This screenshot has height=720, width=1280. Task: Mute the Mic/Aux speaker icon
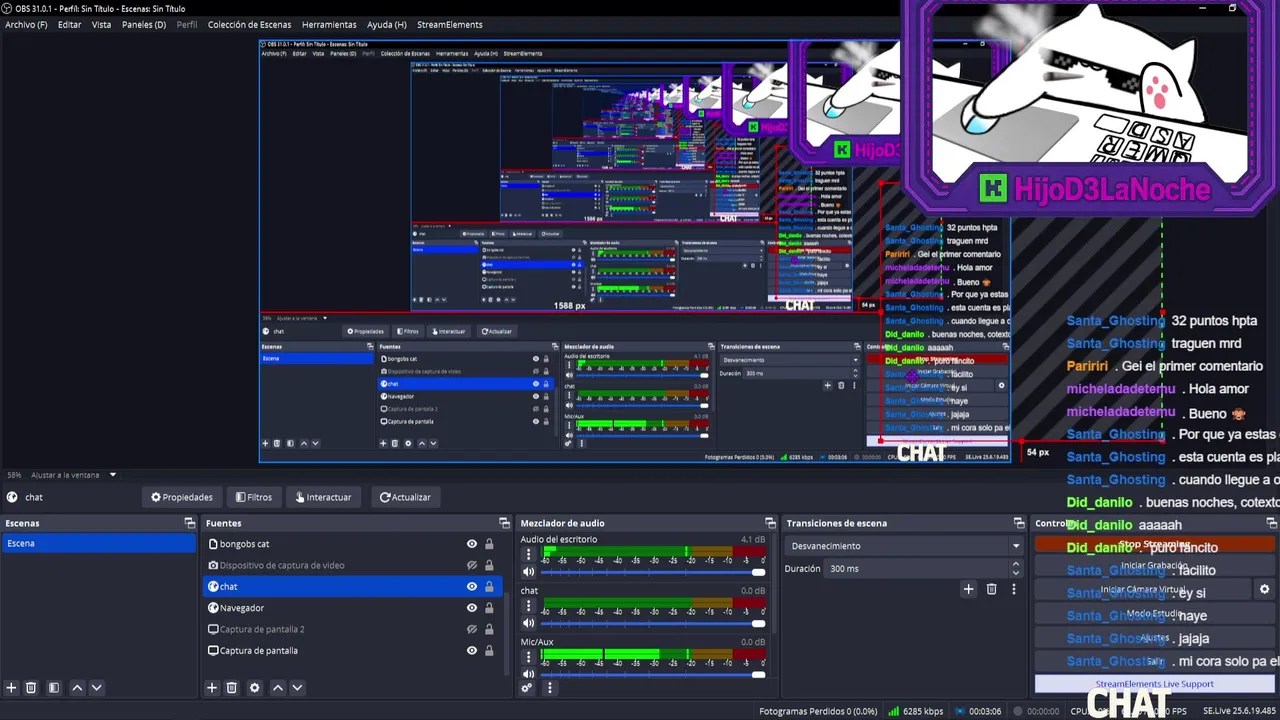pyautogui.click(x=529, y=674)
